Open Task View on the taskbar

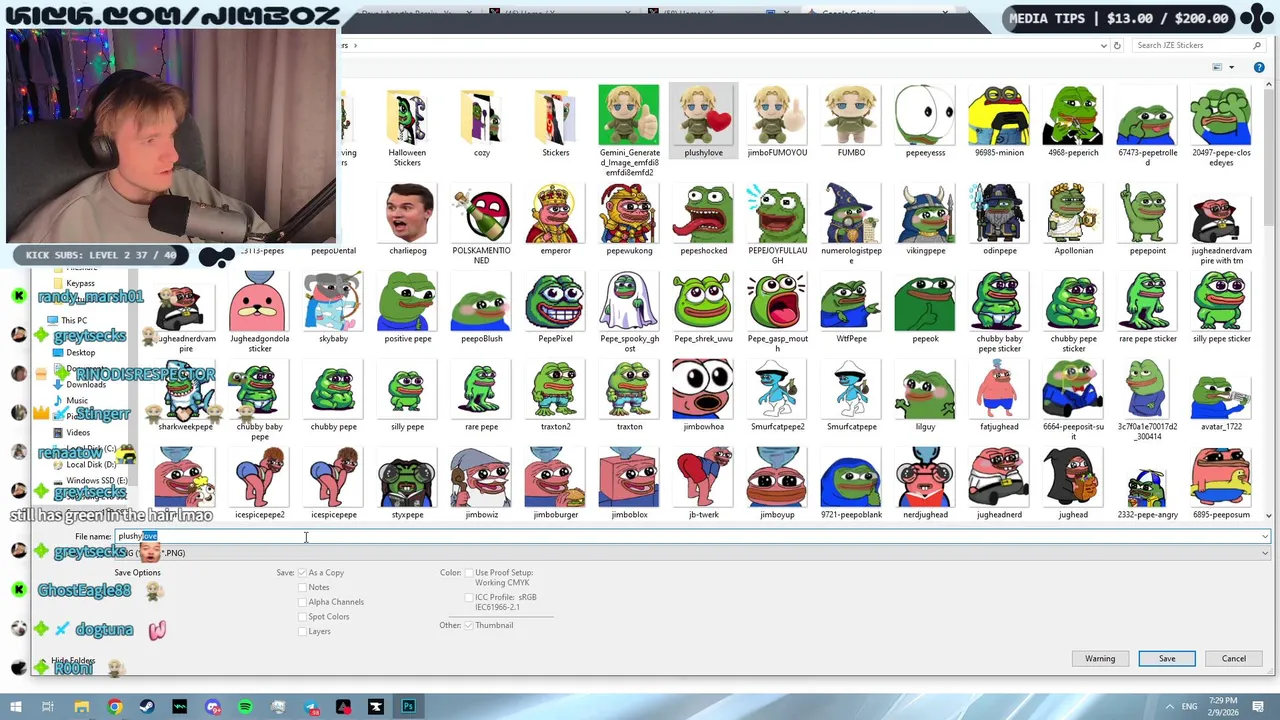coord(48,707)
